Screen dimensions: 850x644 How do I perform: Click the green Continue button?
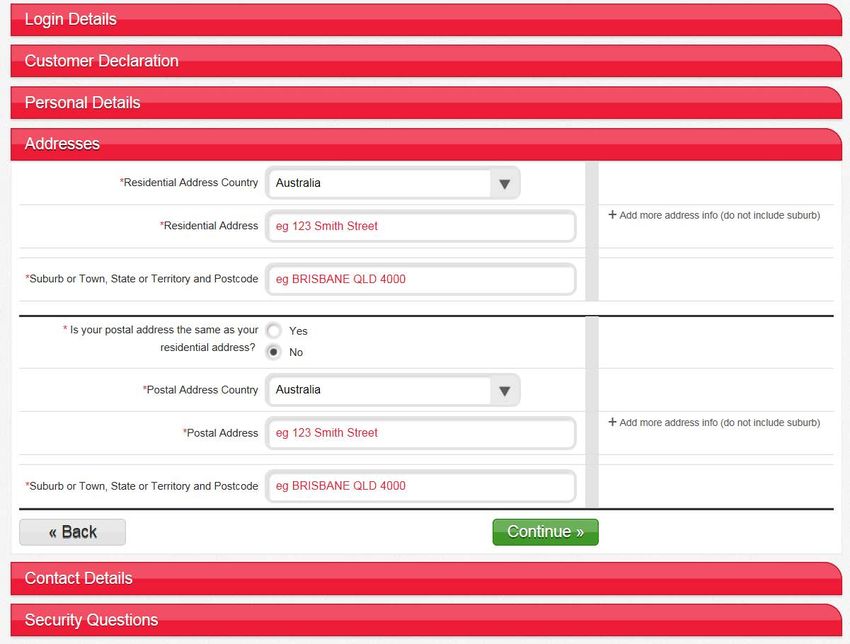point(545,532)
